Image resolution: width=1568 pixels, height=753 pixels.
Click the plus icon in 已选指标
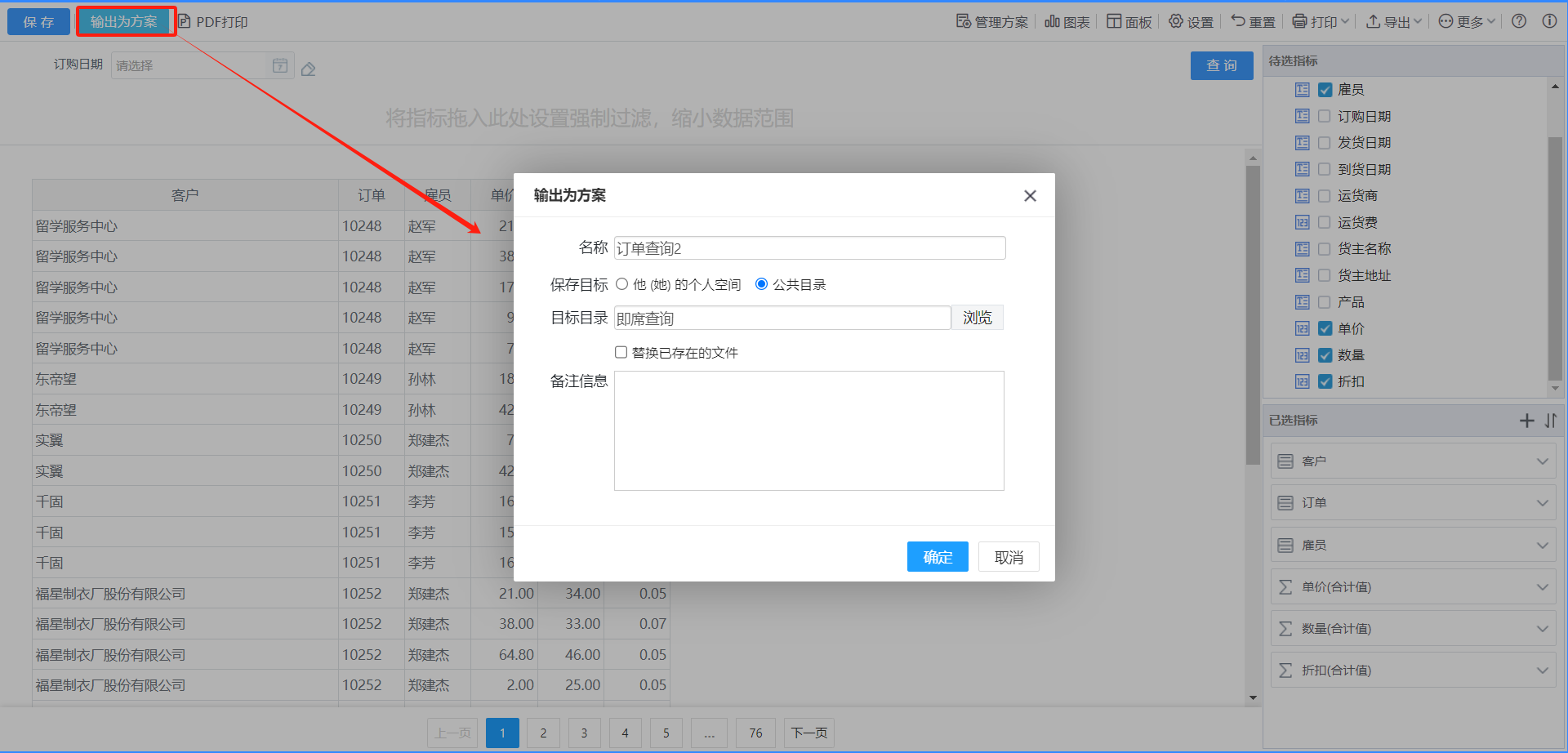click(1526, 421)
